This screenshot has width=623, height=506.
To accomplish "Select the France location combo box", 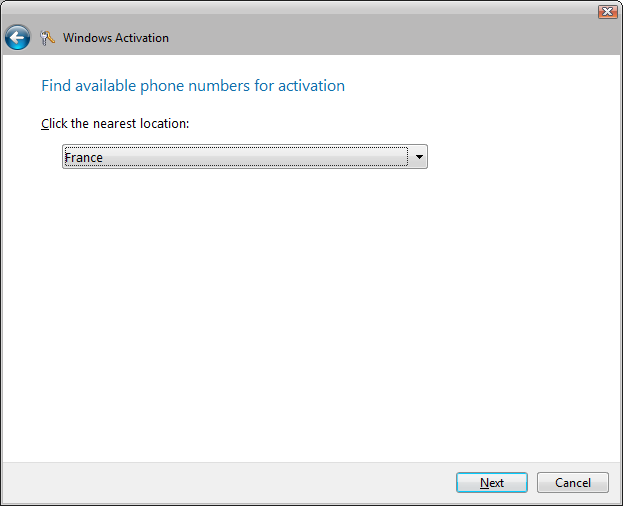I will click(x=245, y=157).
